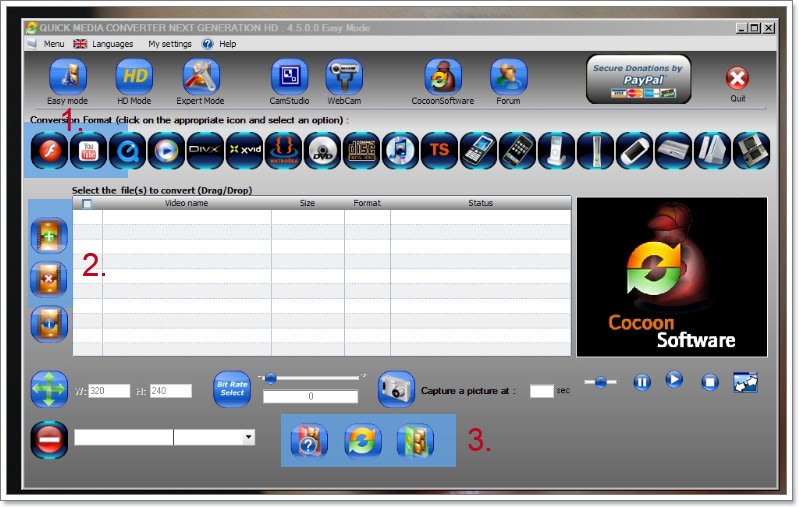Open the CocoonSoftware website icon
The height and width of the screenshot is (507, 799).
[443, 77]
